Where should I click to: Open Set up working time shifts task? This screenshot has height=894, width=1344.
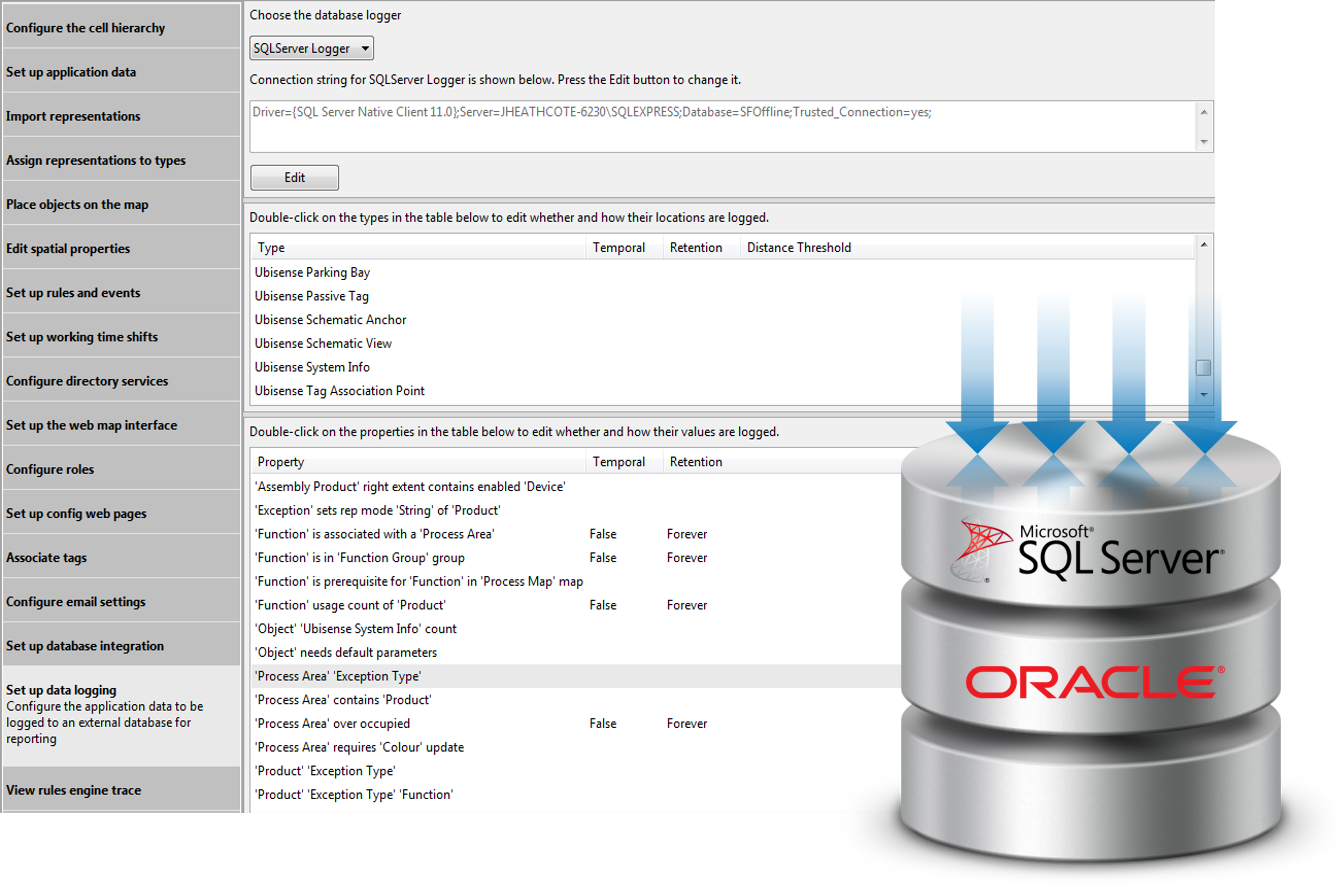tap(121, 337)
